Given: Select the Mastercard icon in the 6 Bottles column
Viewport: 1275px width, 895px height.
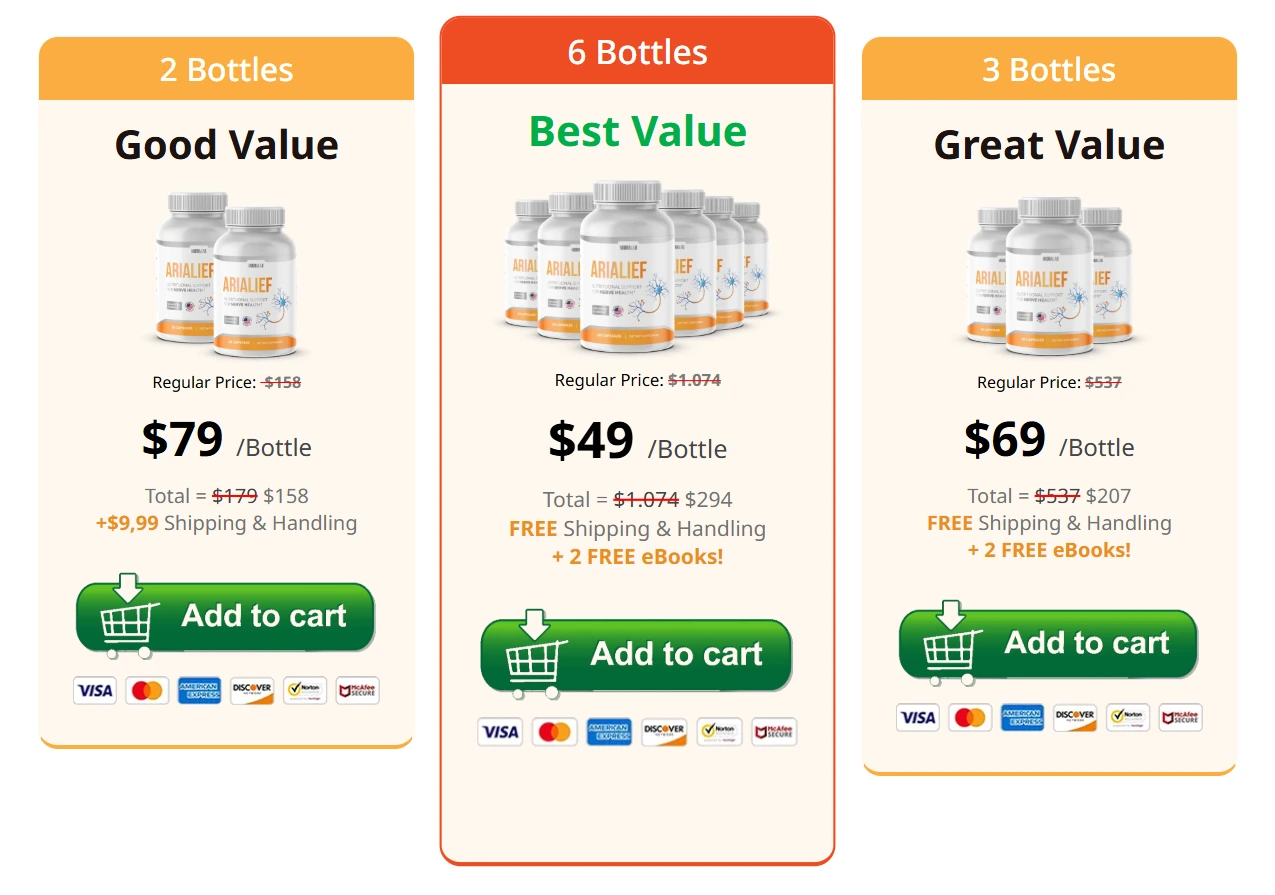Looking at the screenshot, I should [x=555, y=731].
